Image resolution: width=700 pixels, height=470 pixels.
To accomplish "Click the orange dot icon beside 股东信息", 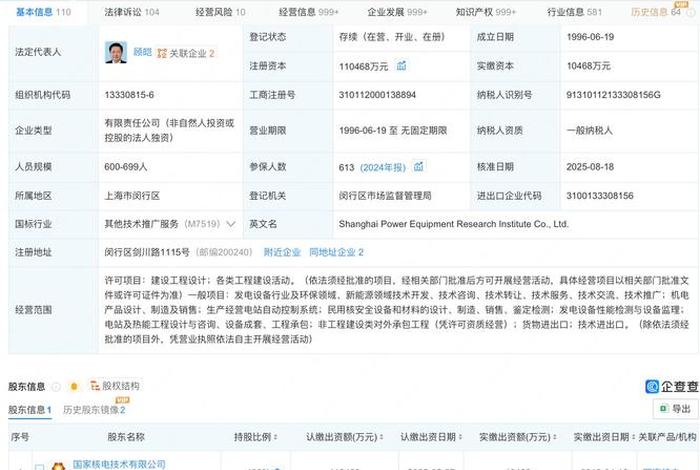I will pos(74,386).
